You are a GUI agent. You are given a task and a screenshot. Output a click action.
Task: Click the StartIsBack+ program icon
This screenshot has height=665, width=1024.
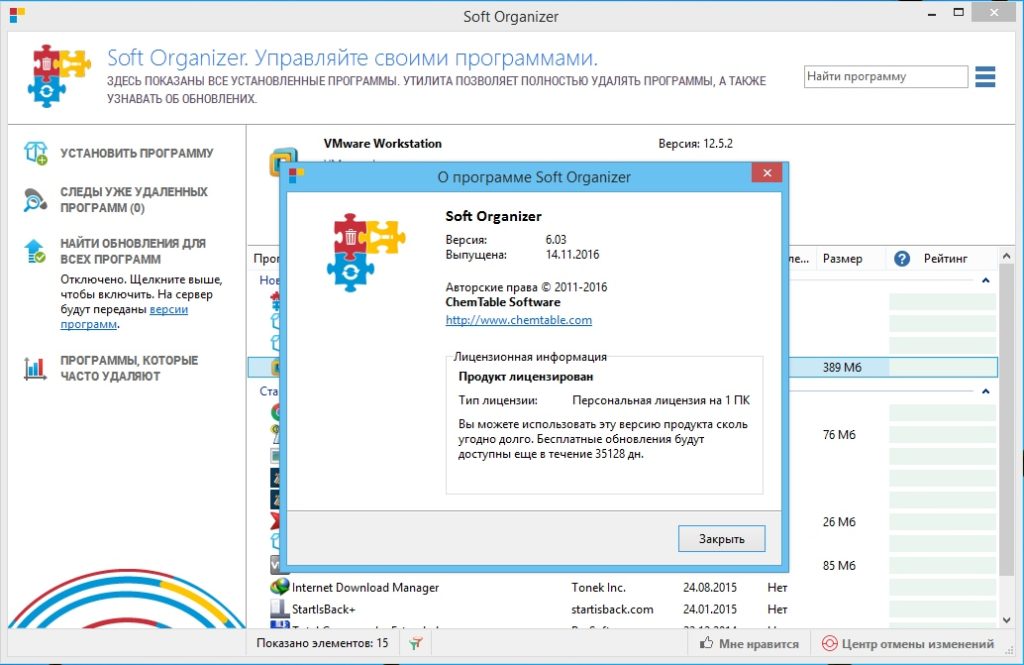click(280, 609)
